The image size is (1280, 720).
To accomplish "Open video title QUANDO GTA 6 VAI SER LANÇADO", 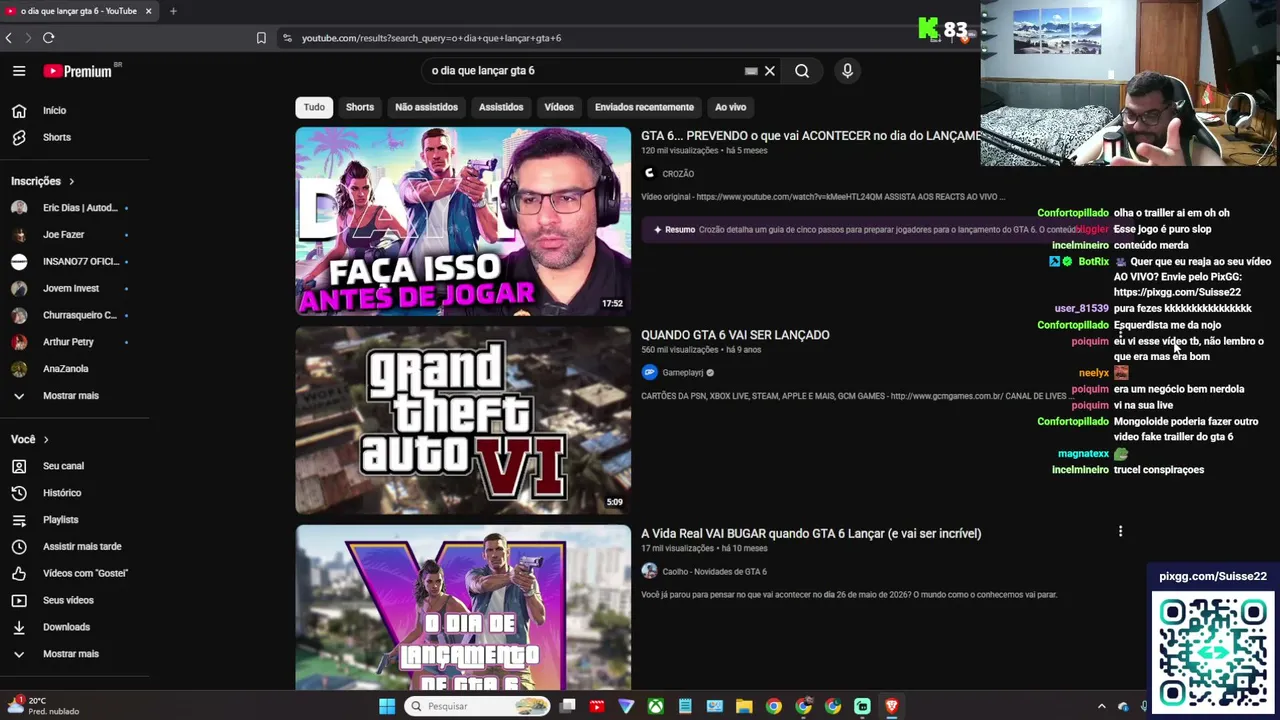I will [x=735, y=335].
